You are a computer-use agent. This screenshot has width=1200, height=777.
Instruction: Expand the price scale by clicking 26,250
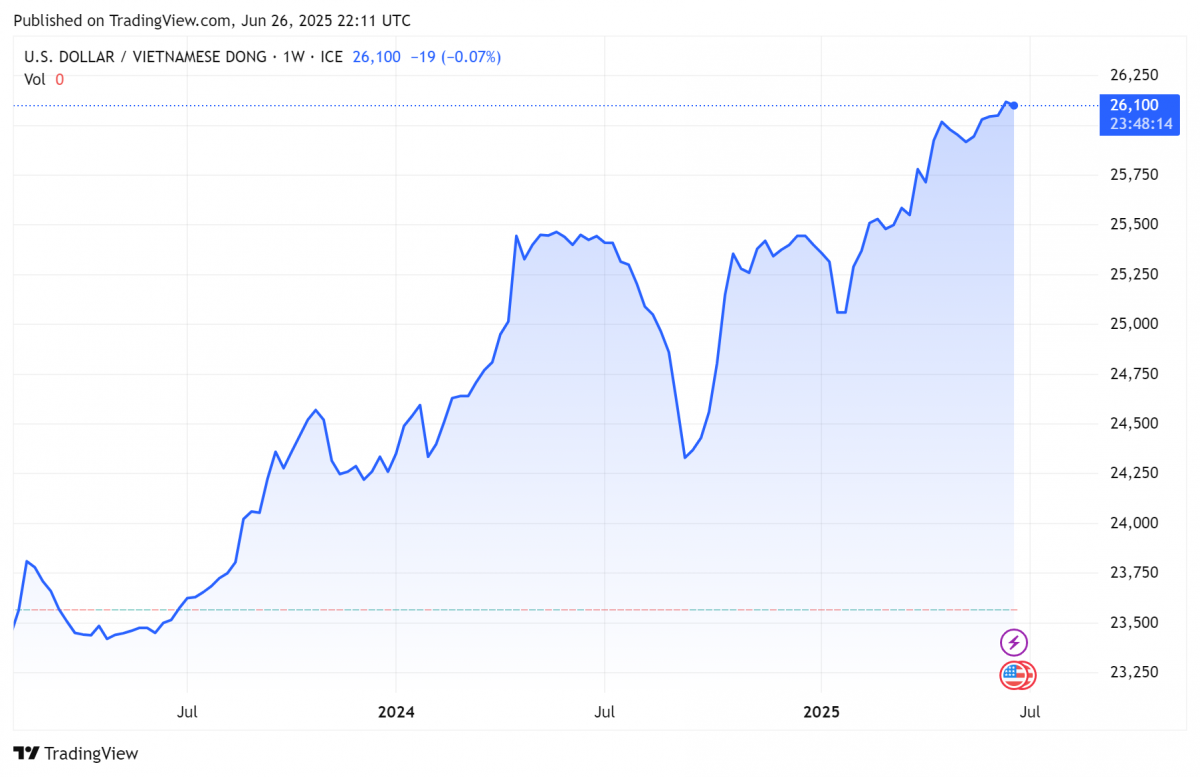pos(1135,75)
